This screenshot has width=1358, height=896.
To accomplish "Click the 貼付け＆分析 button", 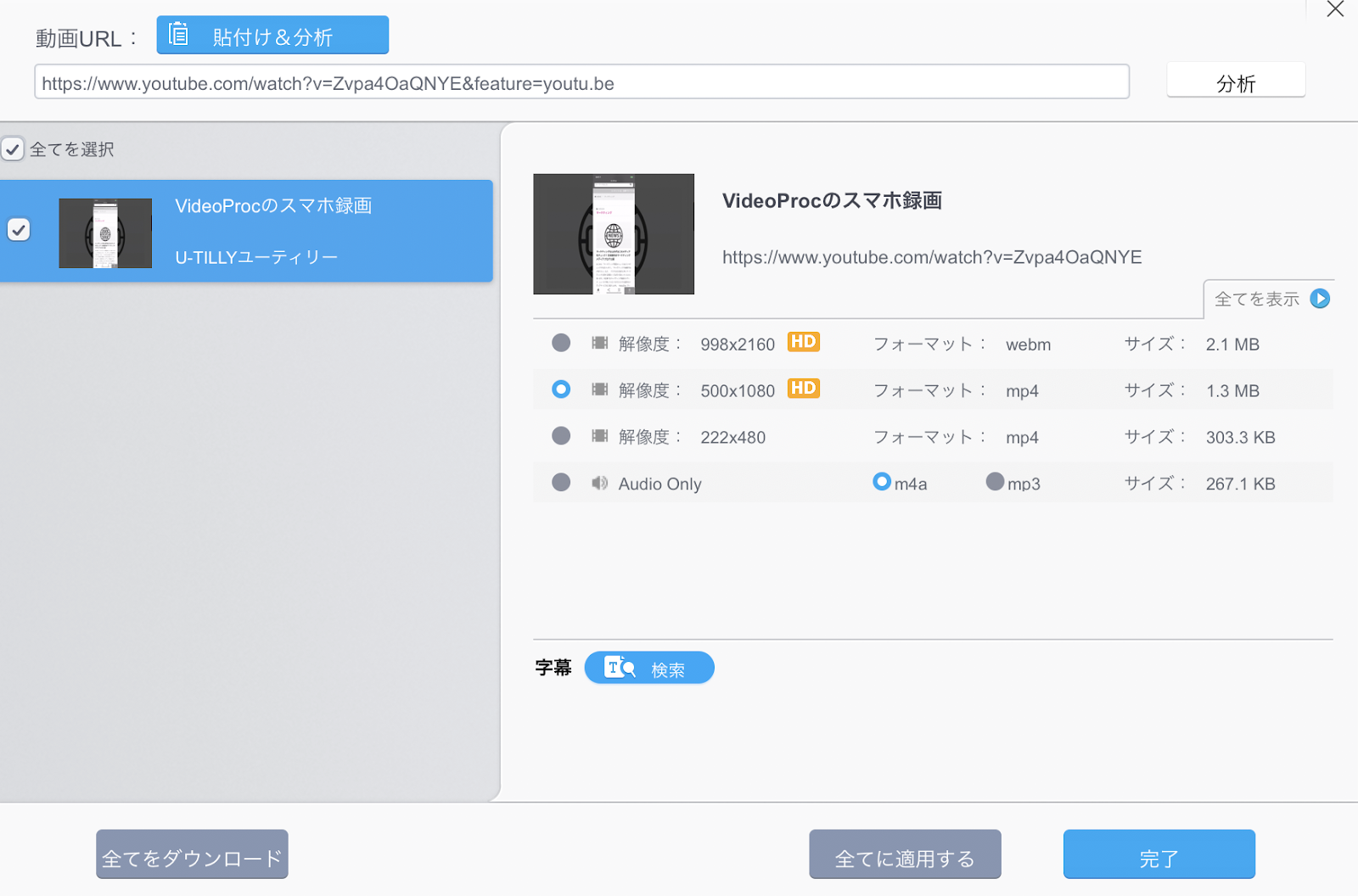I will pyautogui.click(x=272, y=35).
